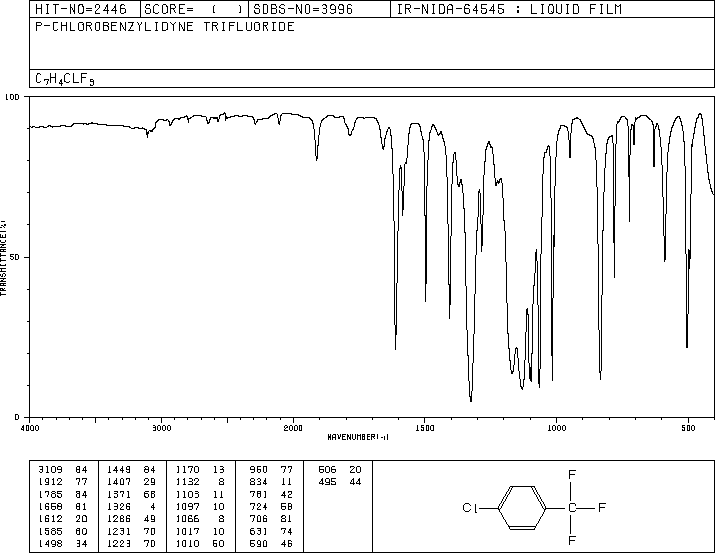Viewport: 715px width, 553px height.
Task: Click the deepest absorption peak near 1326
Action: click(471, 400)
